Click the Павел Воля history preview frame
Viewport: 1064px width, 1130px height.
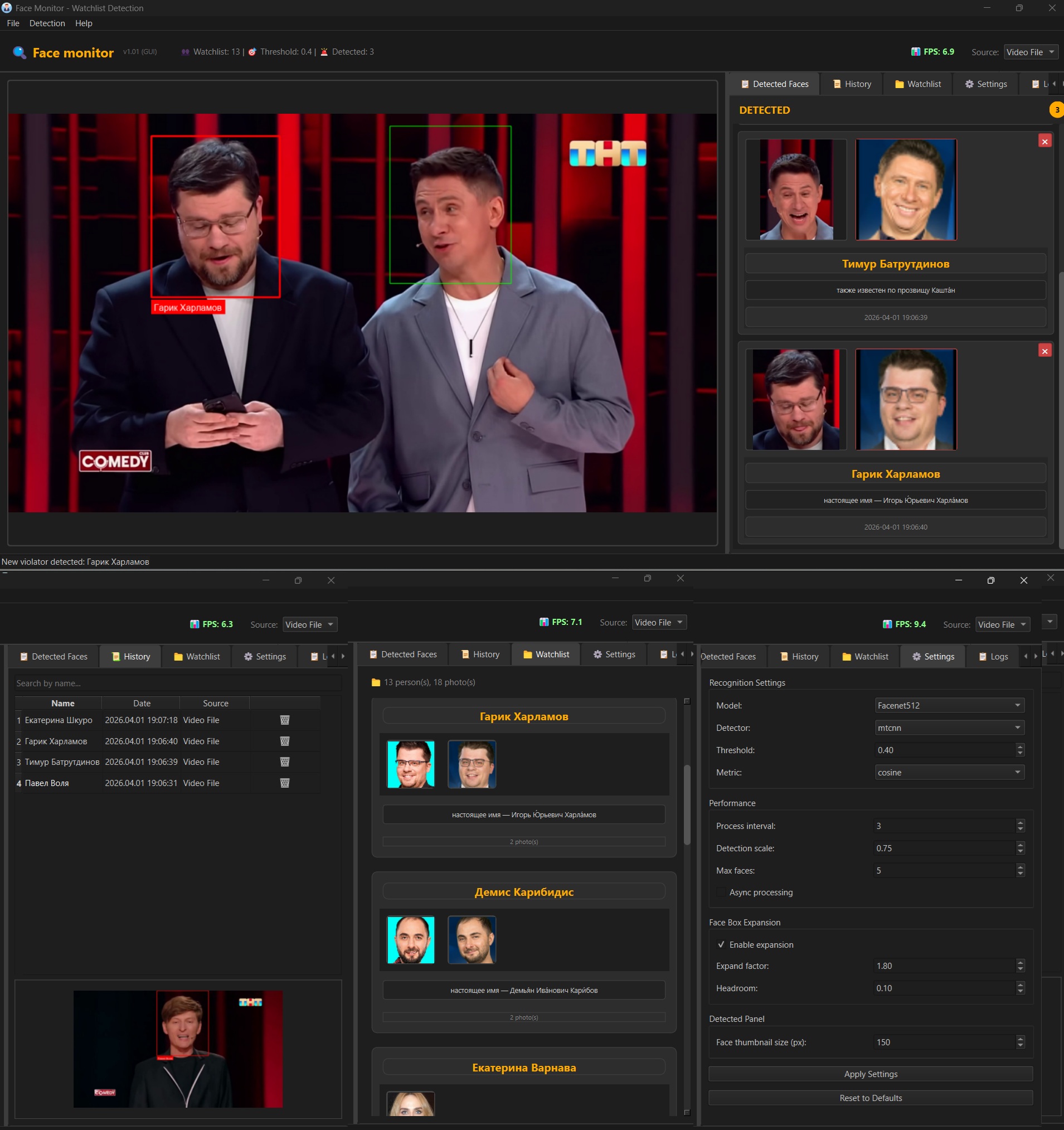[178, 1049]
